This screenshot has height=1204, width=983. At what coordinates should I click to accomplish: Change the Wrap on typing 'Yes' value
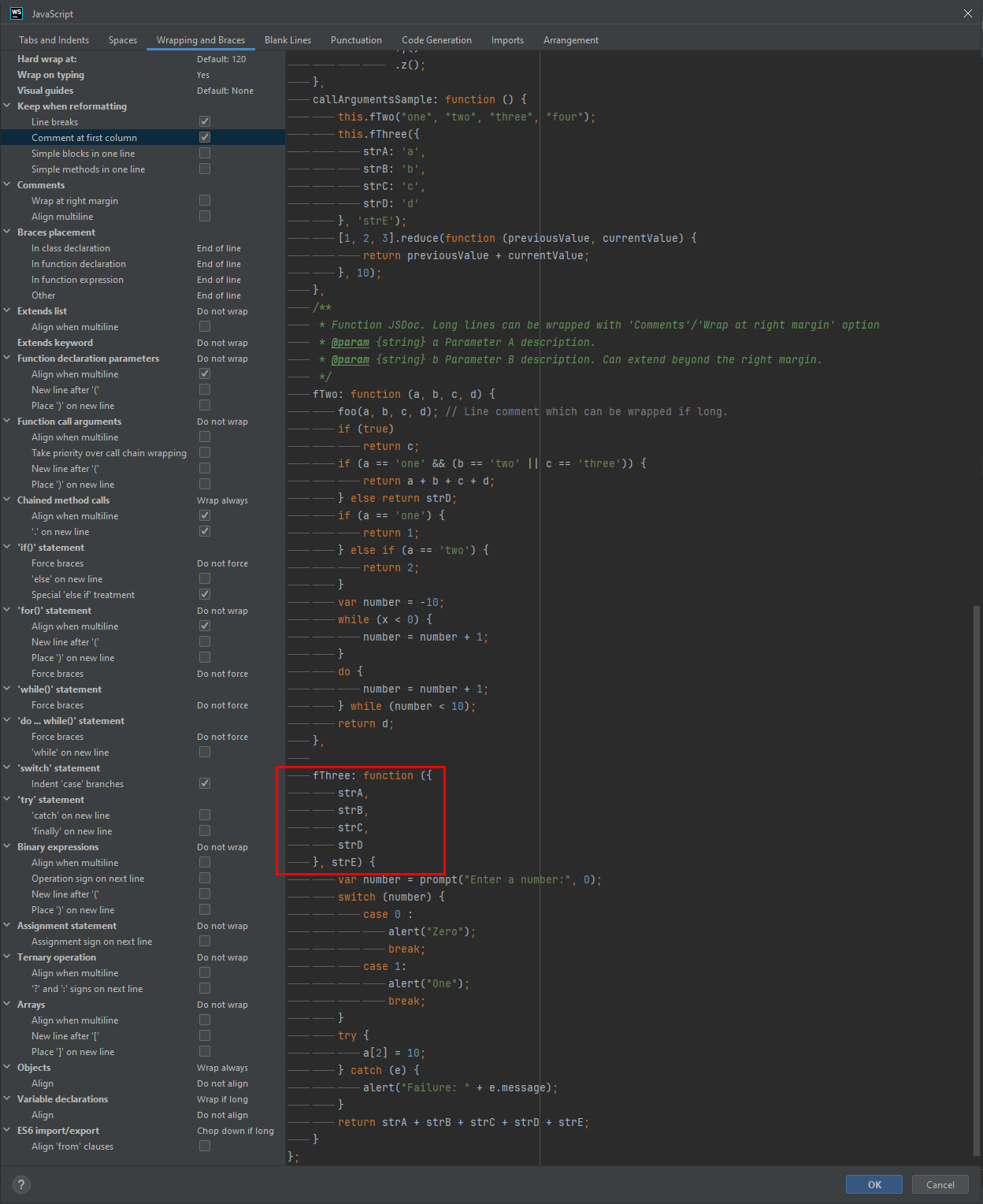coord(203,75)
